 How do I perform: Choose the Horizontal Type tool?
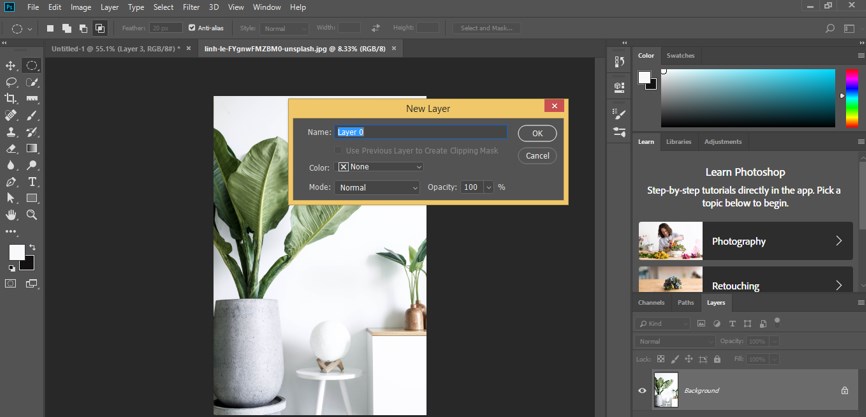pyautogui.click(x=32, y=182)
